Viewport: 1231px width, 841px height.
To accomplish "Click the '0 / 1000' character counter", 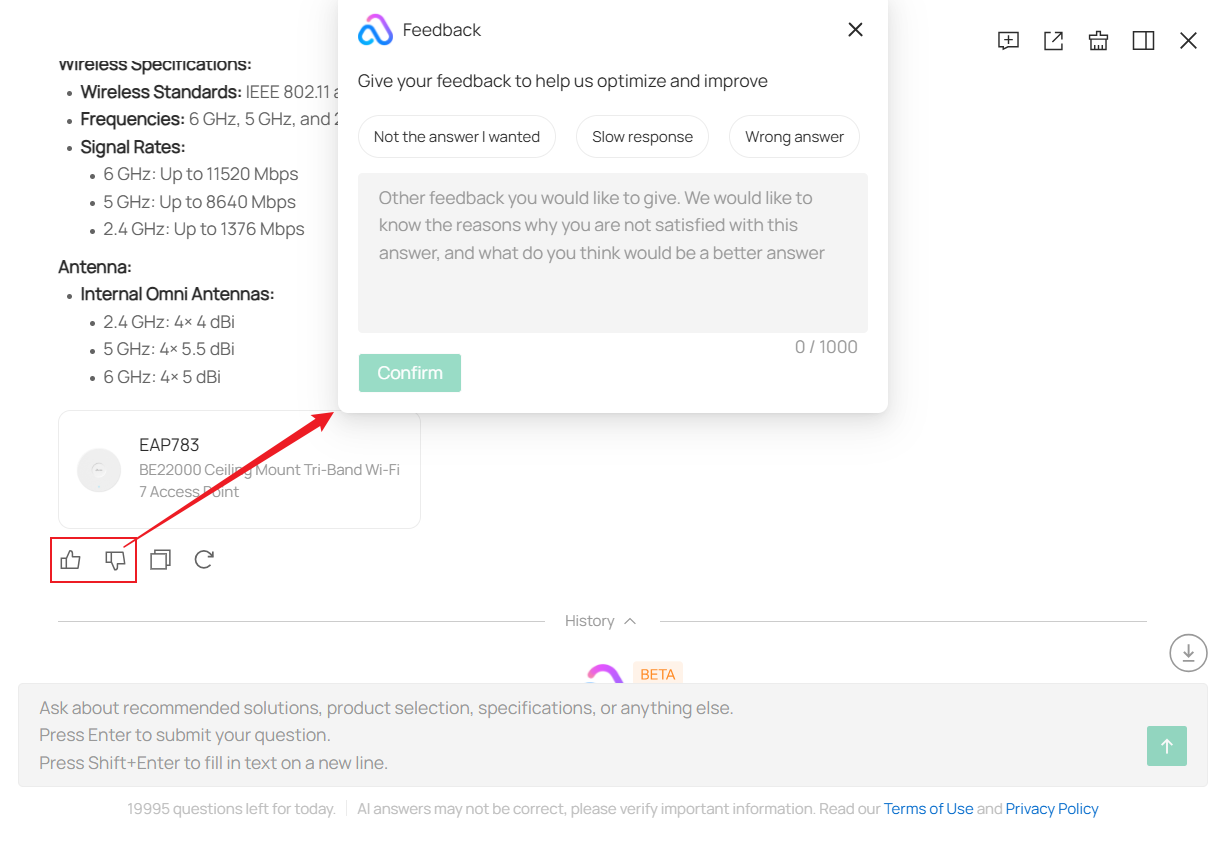I will tap(826, 347).
